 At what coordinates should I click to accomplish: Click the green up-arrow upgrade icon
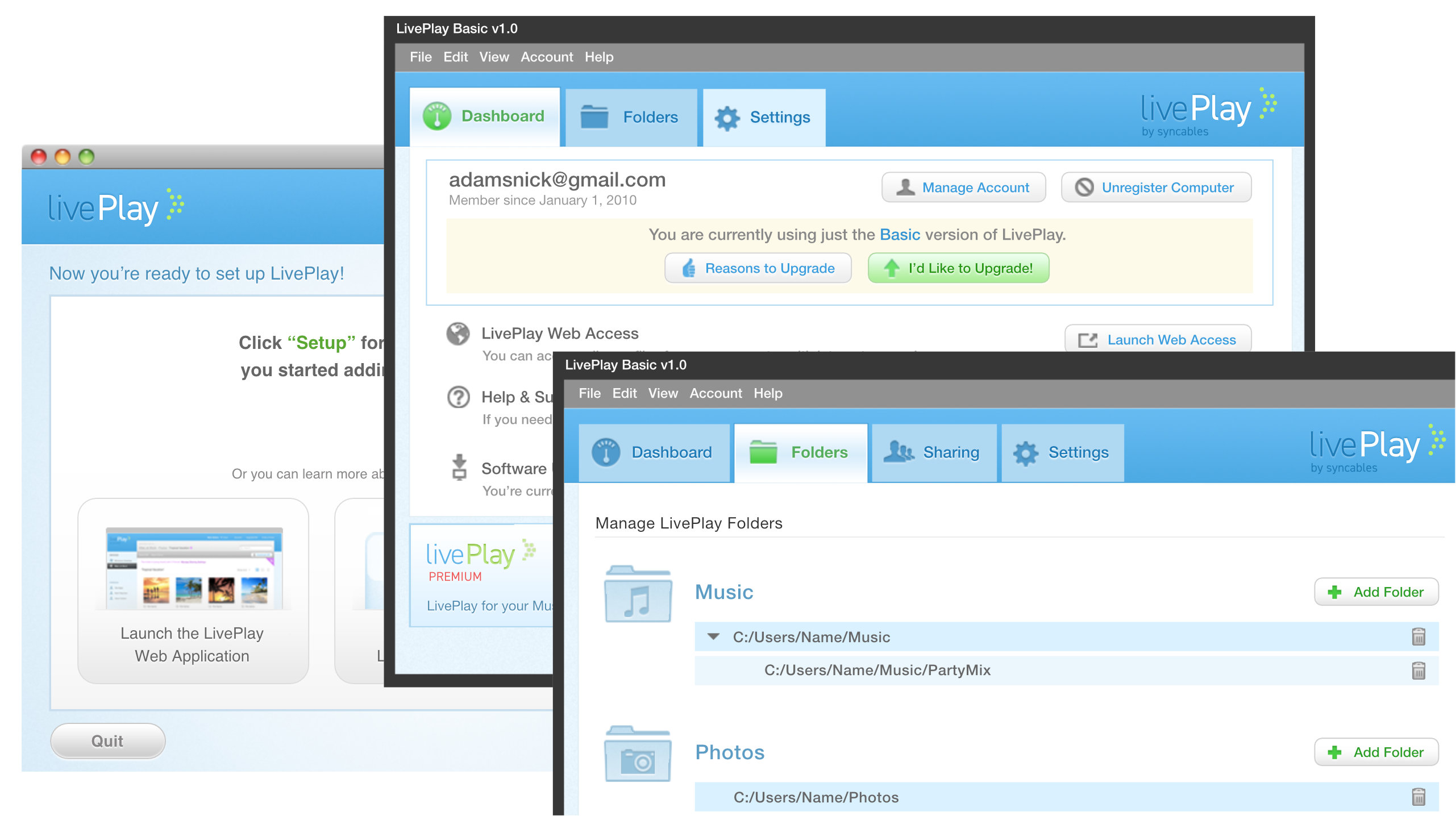(891, 268)
